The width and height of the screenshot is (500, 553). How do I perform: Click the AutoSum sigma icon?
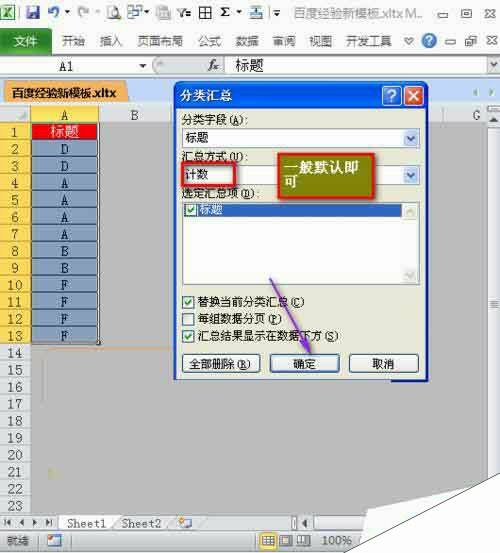[225, 13]
